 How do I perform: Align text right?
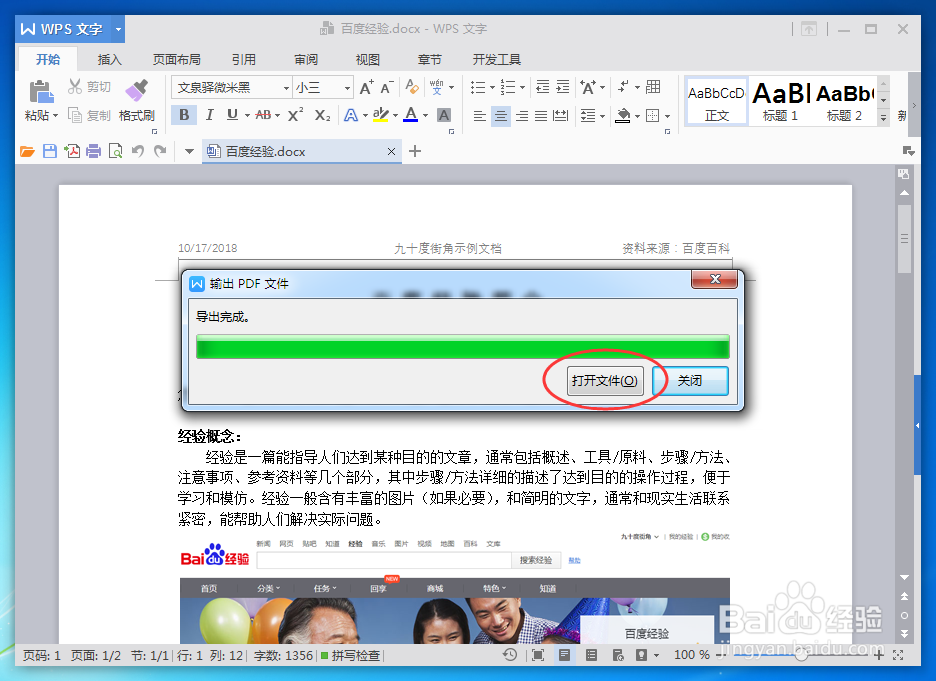click(522, 115)
